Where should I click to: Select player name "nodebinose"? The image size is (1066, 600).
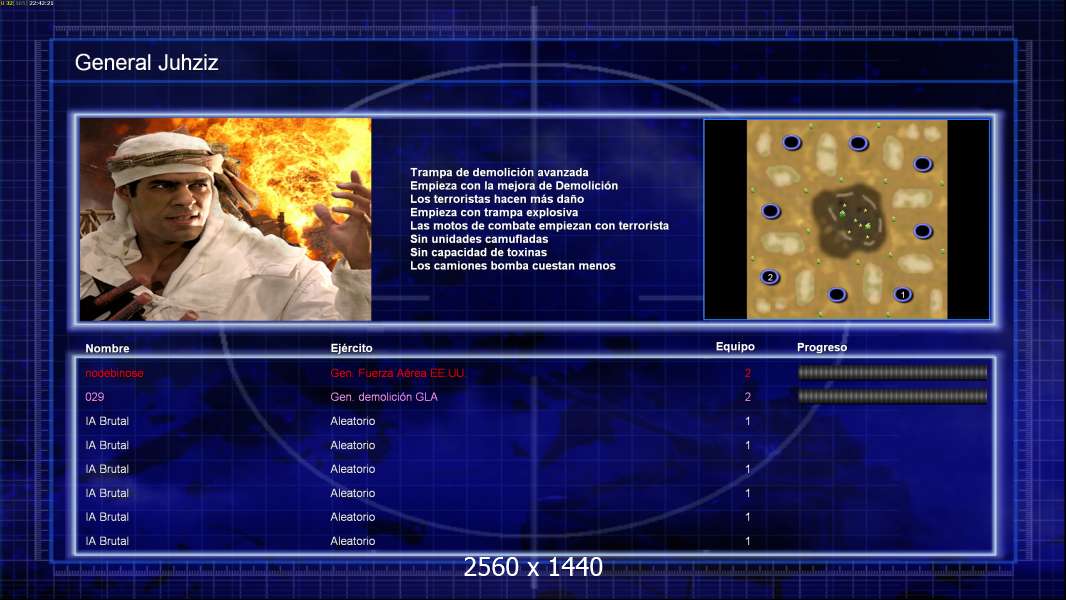(114, 373)
